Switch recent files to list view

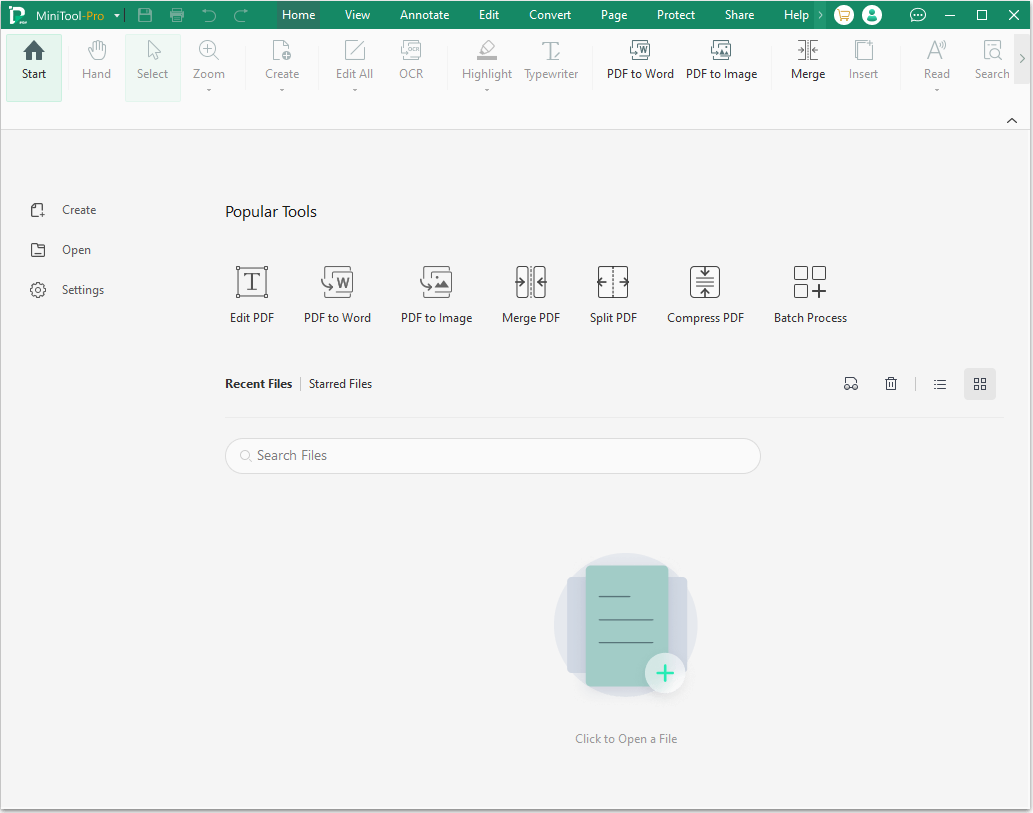tap(939, 383)
